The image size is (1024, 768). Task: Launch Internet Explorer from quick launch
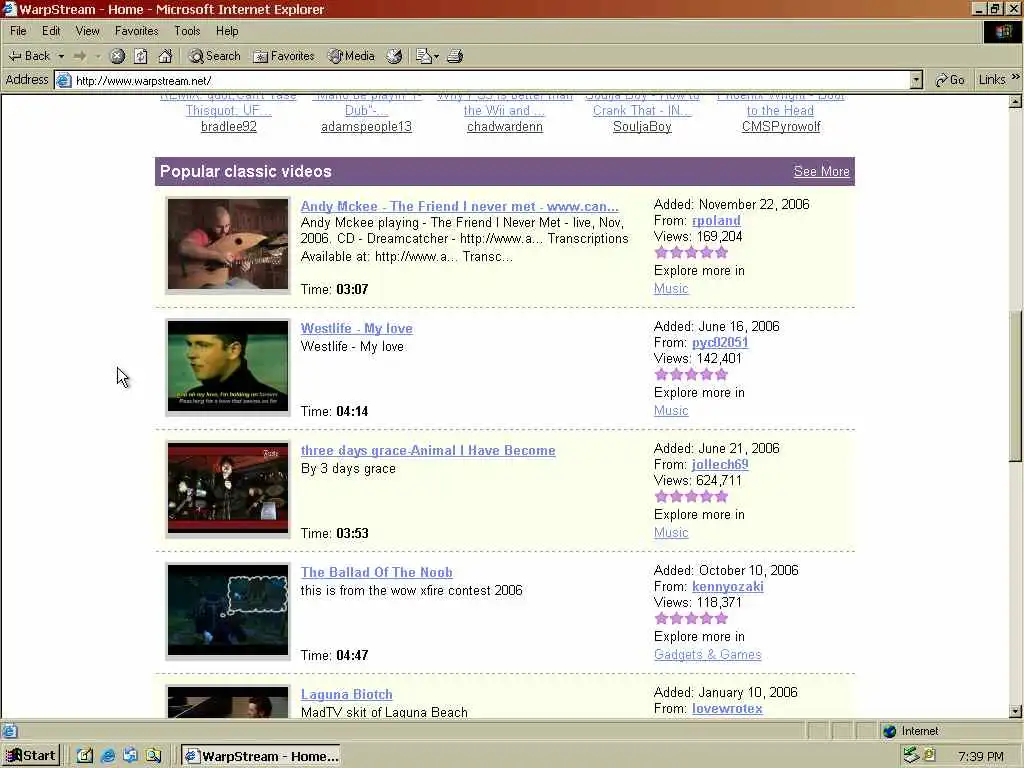click(x=108, y=756)
